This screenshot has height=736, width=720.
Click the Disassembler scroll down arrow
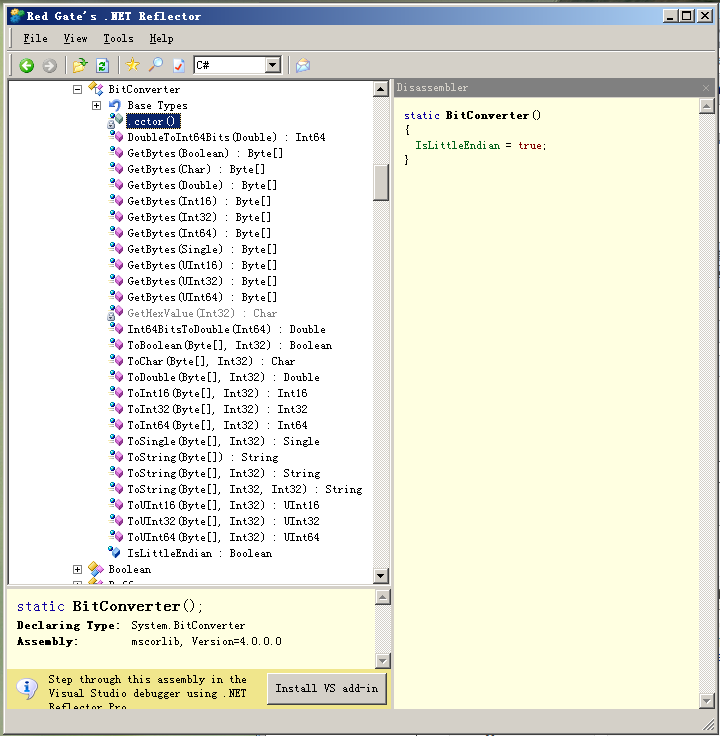[x=706, y=701]
